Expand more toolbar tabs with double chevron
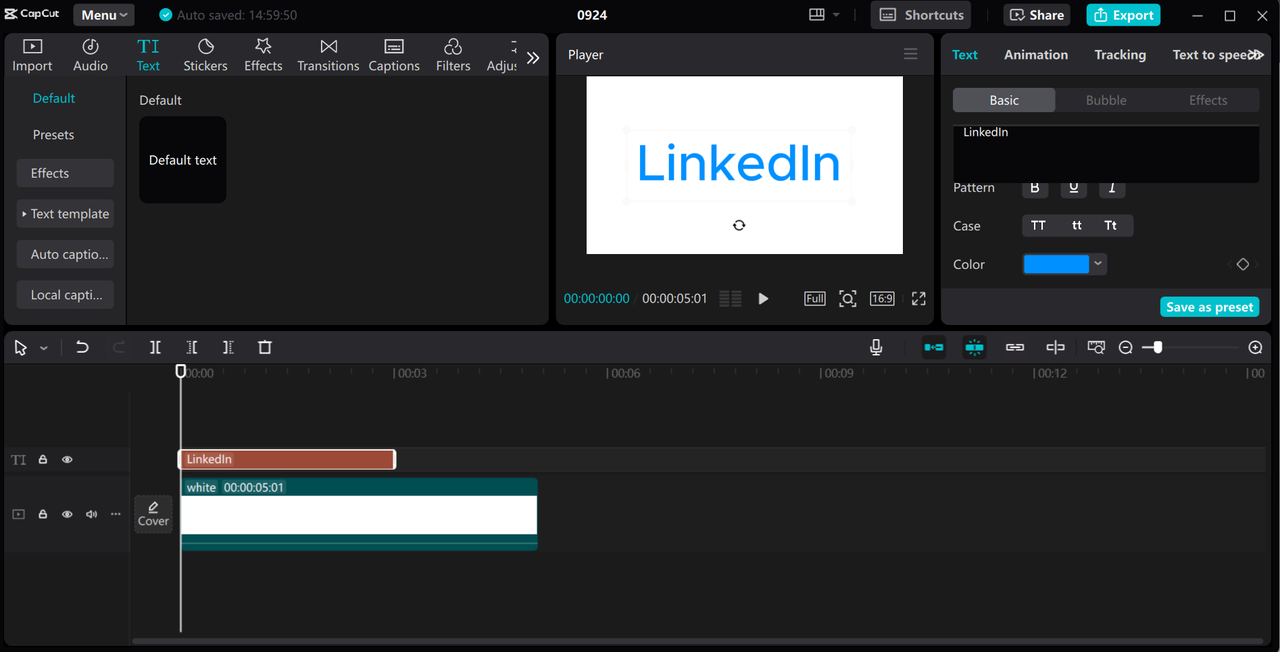1280x652 pixels. 533,58
